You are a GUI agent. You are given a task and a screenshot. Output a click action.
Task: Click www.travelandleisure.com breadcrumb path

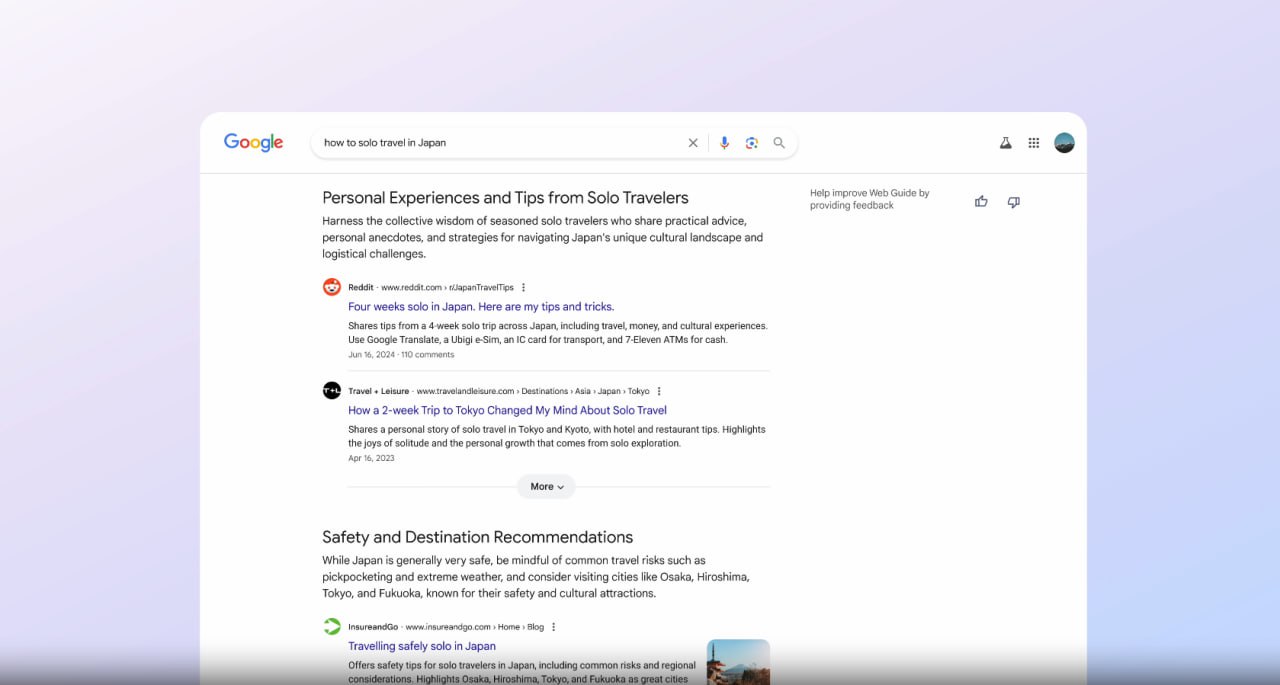pos(533,392)
